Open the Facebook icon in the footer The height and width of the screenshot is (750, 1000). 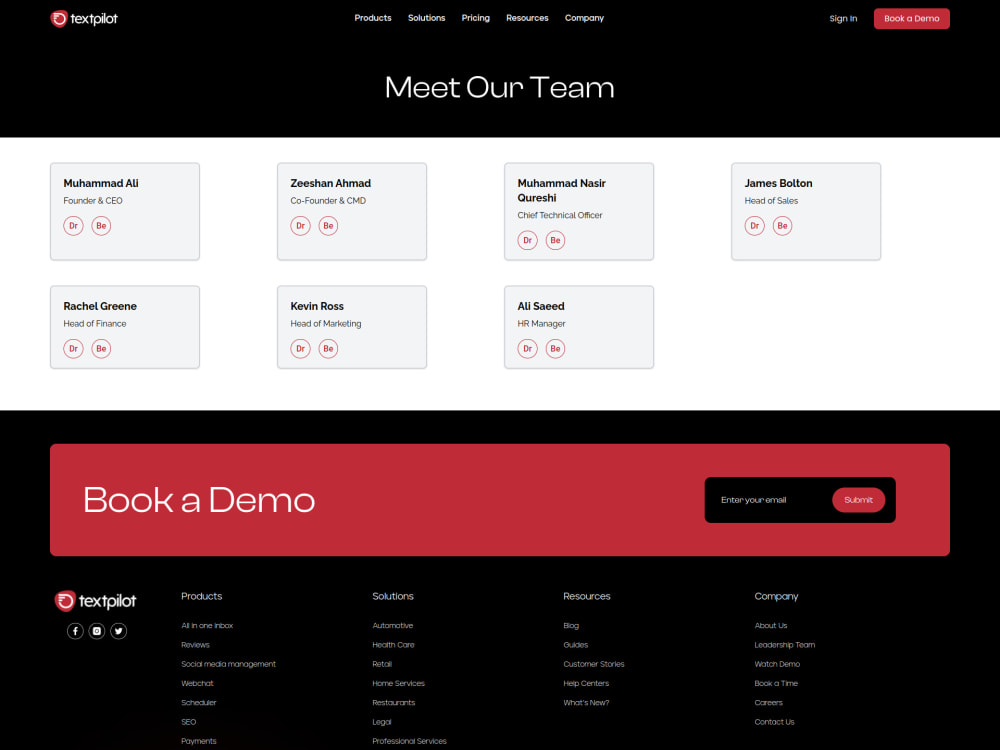point(75,631)
